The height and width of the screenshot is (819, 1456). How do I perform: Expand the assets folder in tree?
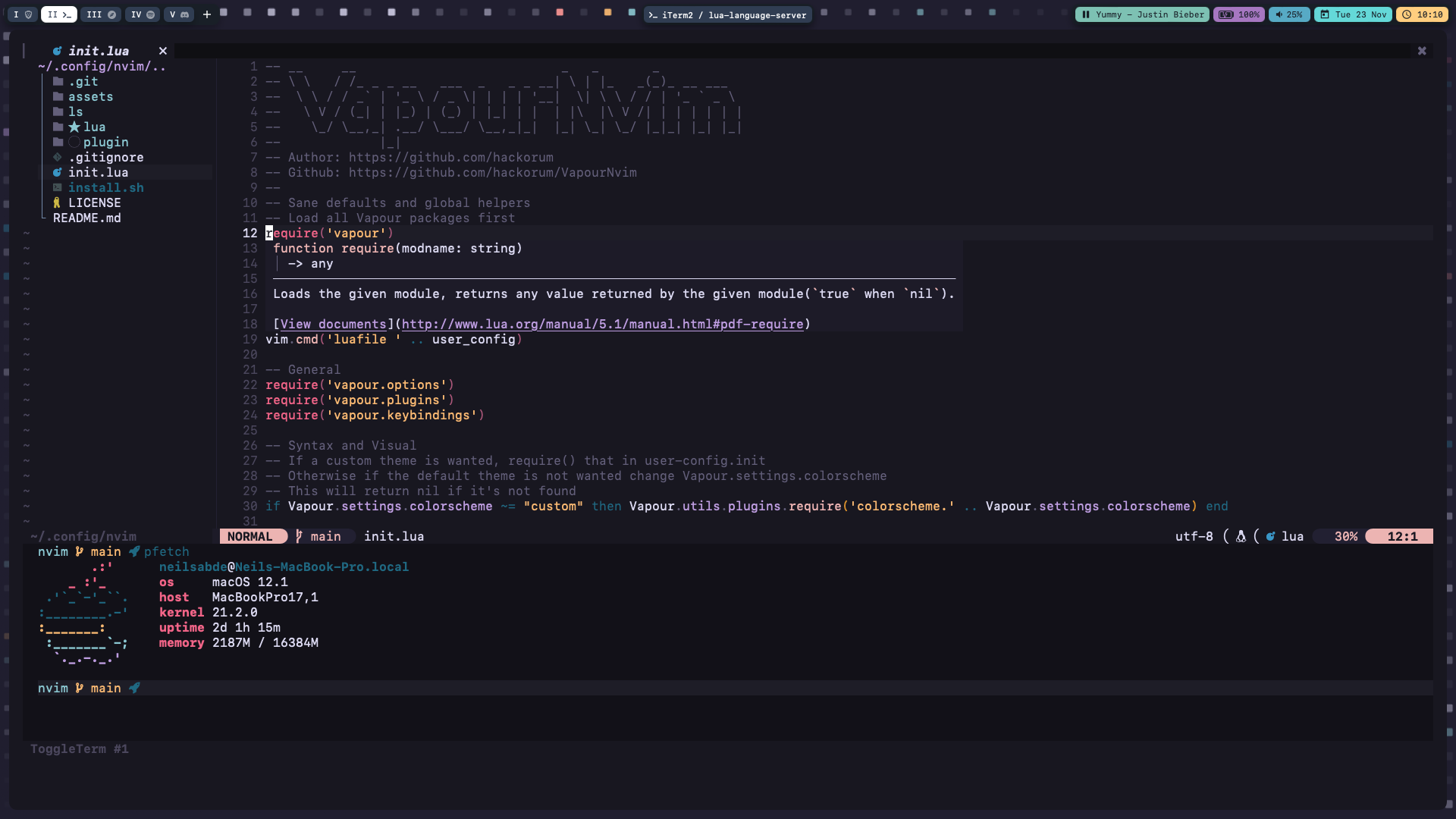click(89, 96)
